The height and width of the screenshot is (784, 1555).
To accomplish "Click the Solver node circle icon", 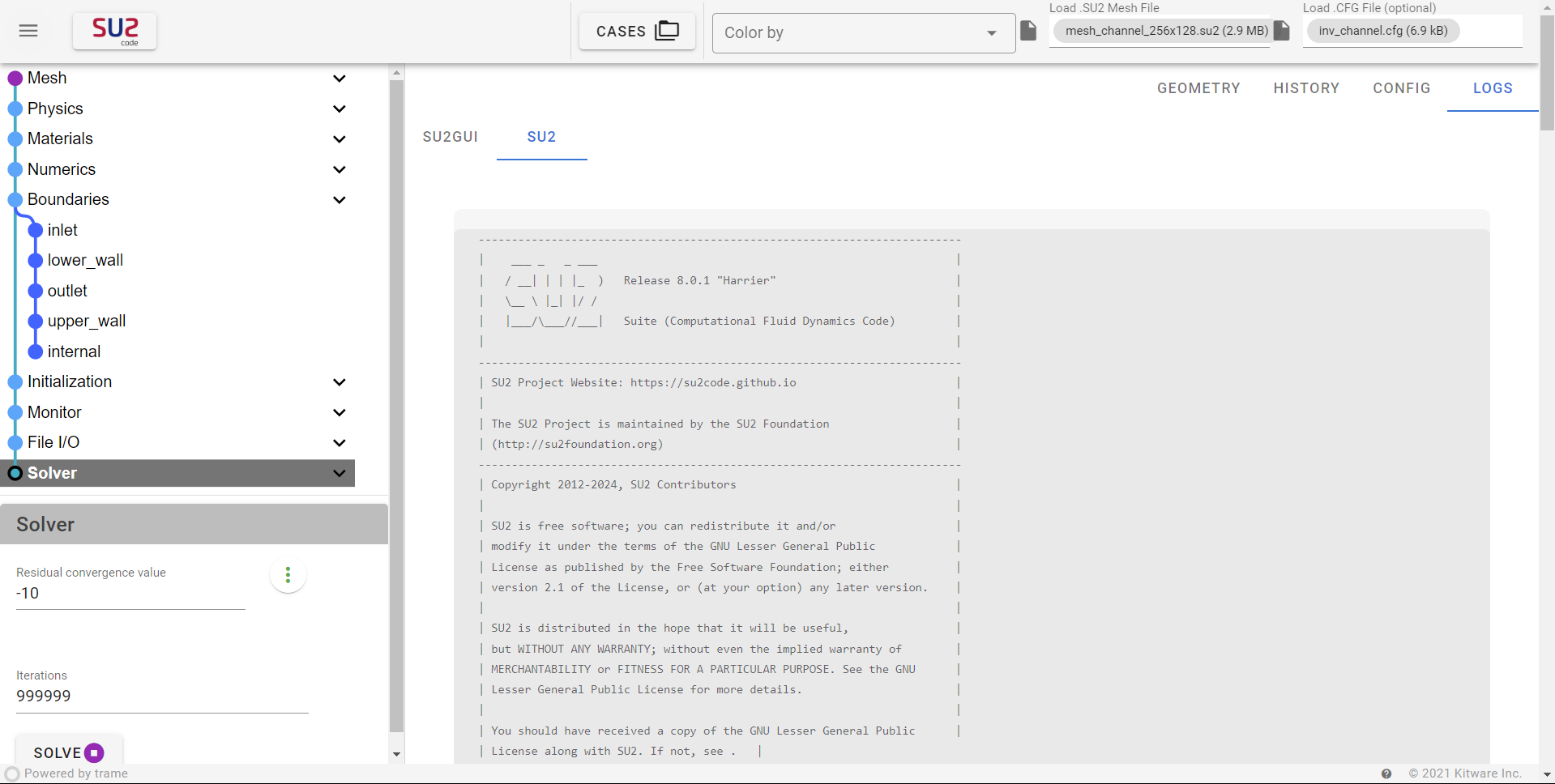I will coord(15,473).
